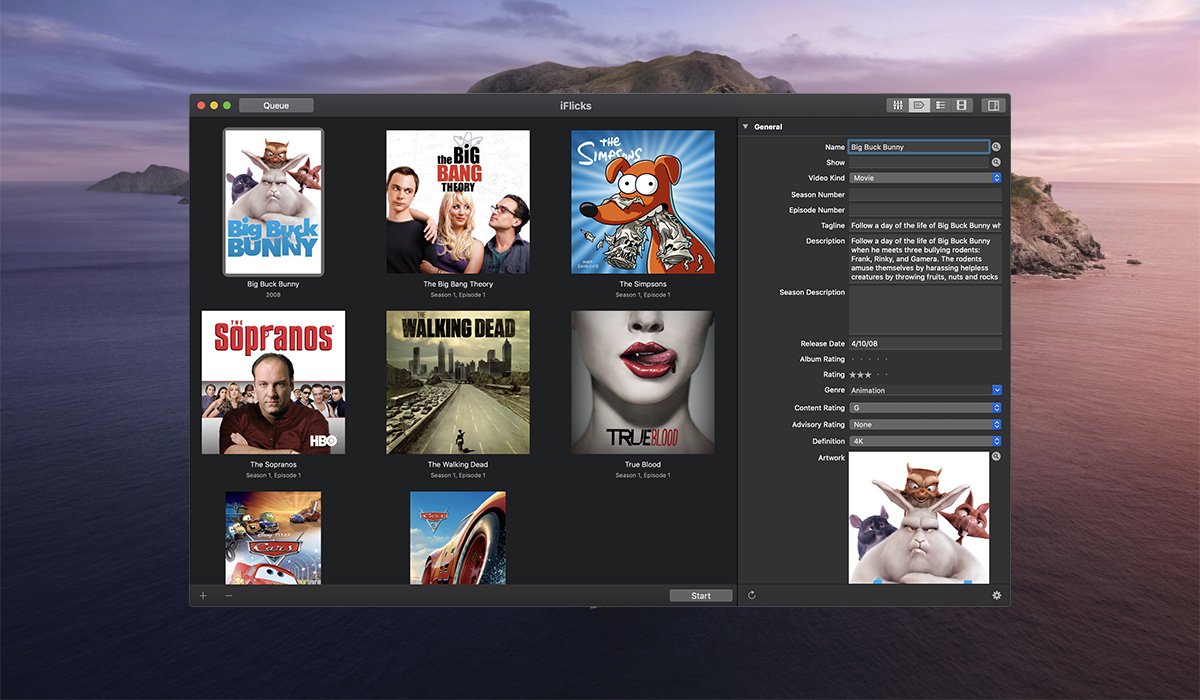Switch to the chapters list view
The image size is (1200, 700).
pyautogui.click(x=941, y=105)
